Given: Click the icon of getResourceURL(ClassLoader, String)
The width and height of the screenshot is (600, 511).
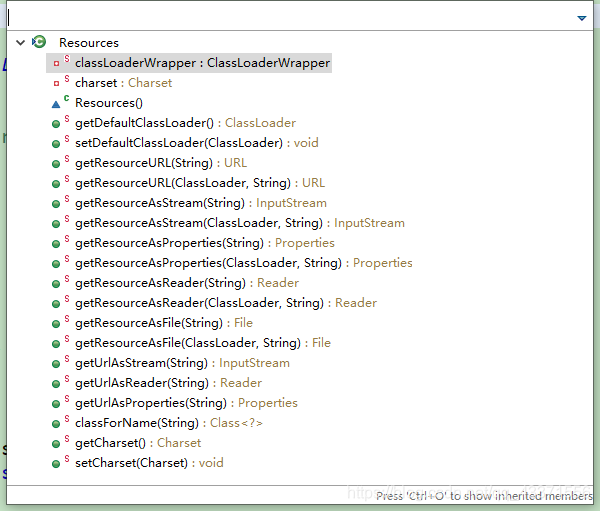Looking at the screenshot, I should tap(56, 184).
